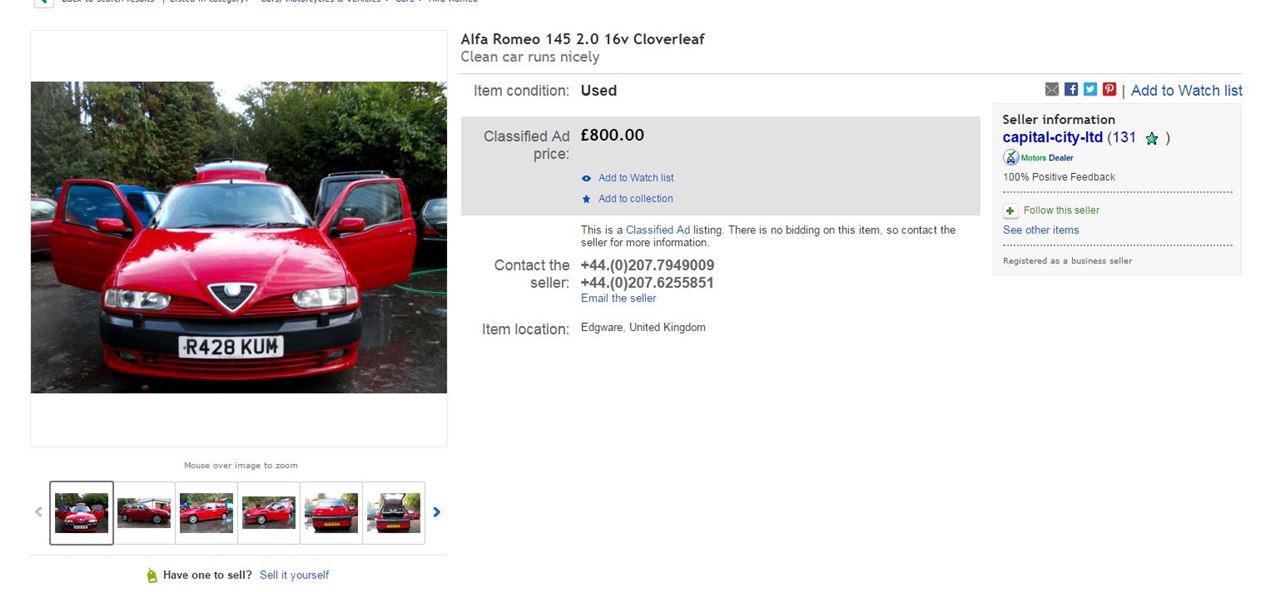Click green plus icon to follow this seller
This screenshot has height=592, width=1280.
click(1010, 211)
